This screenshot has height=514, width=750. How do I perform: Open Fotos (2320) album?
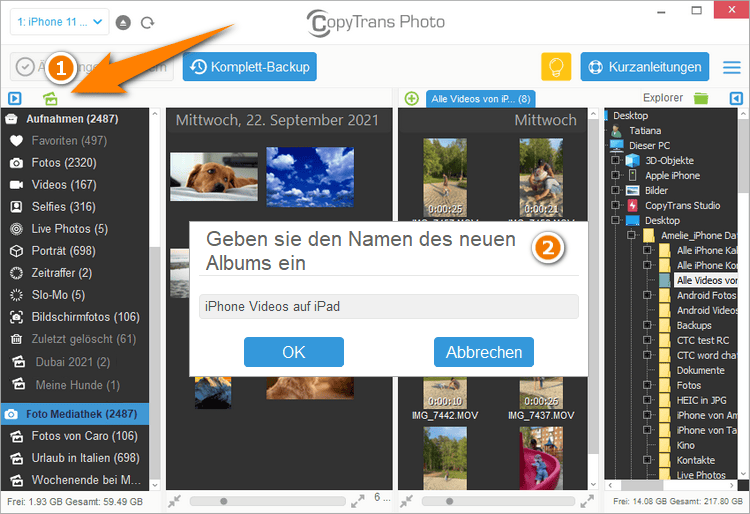click(x=75, y=163)
